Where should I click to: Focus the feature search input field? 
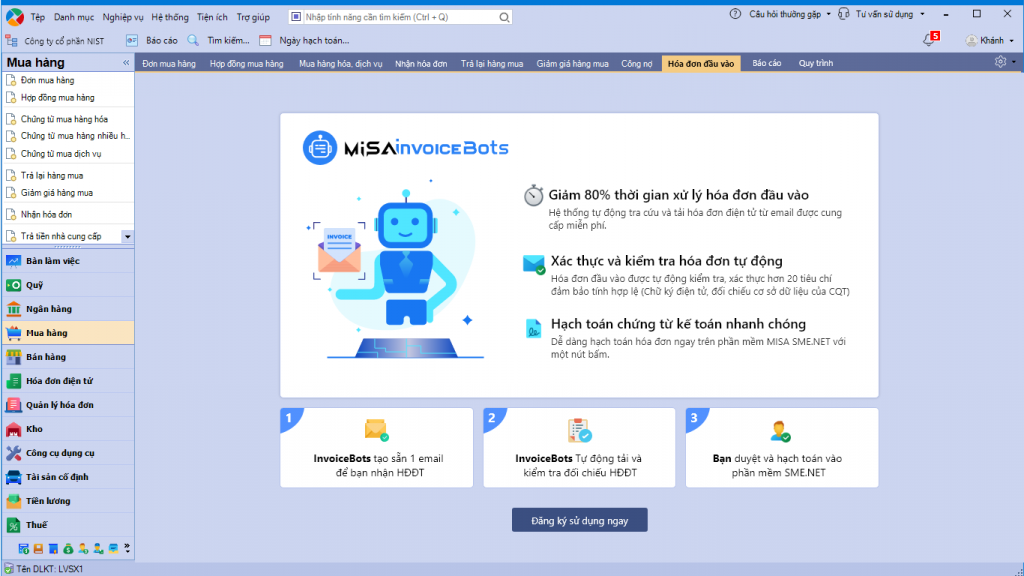tap(400, 17)
